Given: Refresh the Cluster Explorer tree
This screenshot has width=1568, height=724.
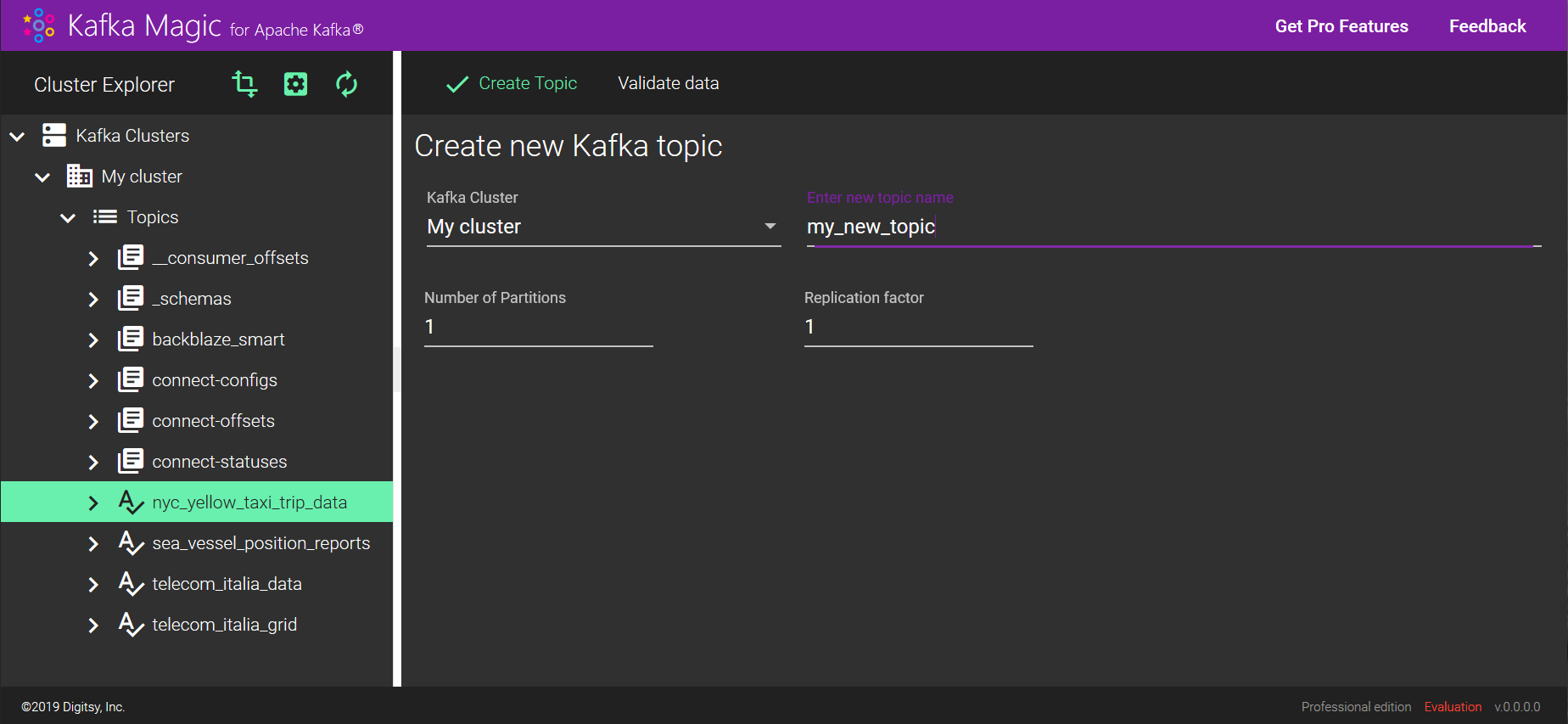Looking at the screenshot, I should 346,84.
